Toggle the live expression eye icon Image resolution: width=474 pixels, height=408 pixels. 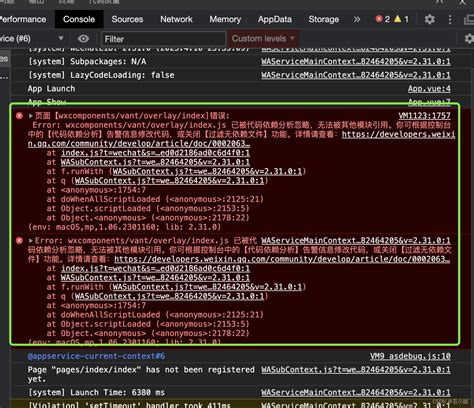83,39
